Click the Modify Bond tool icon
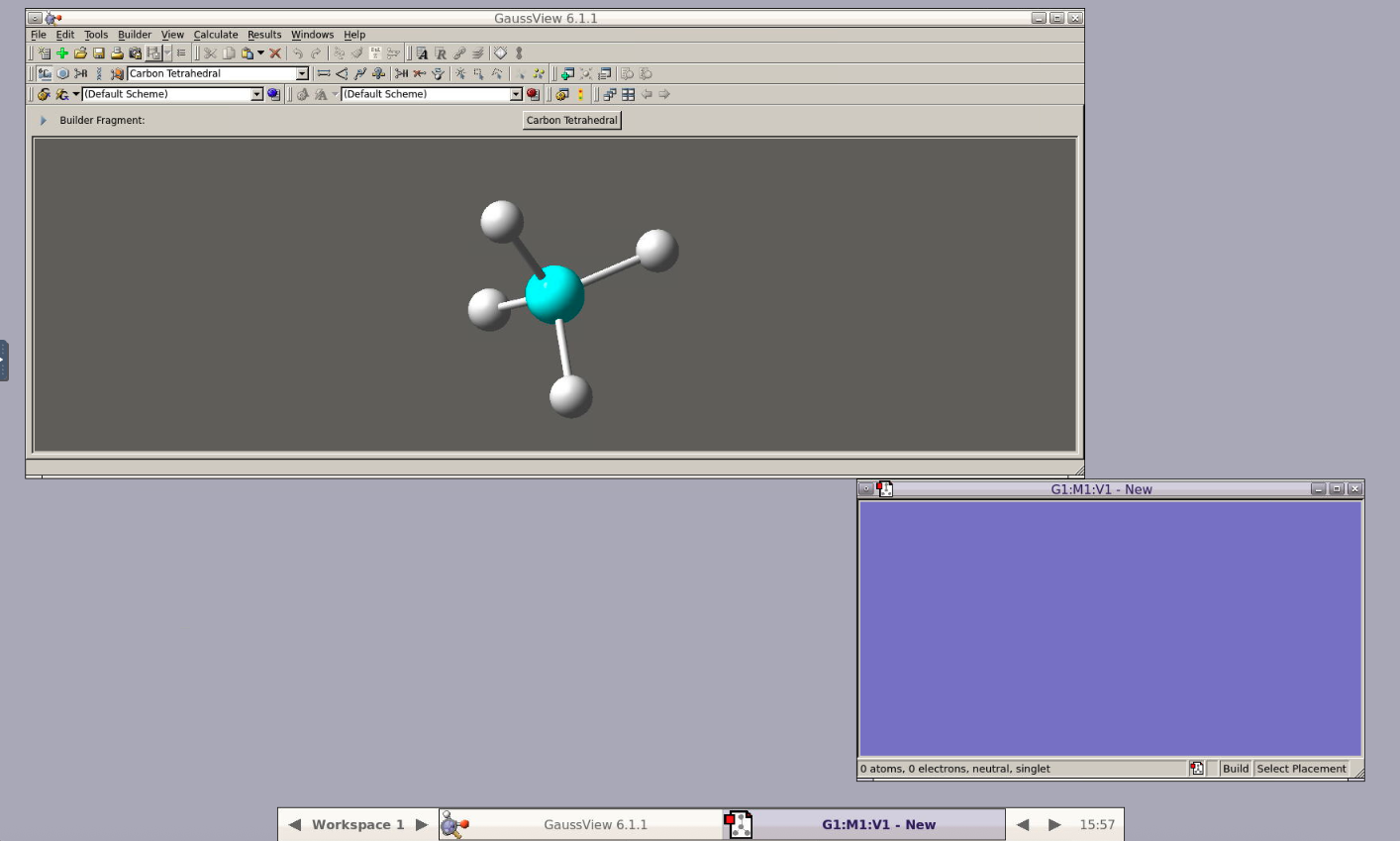 [x=324, y=73]
